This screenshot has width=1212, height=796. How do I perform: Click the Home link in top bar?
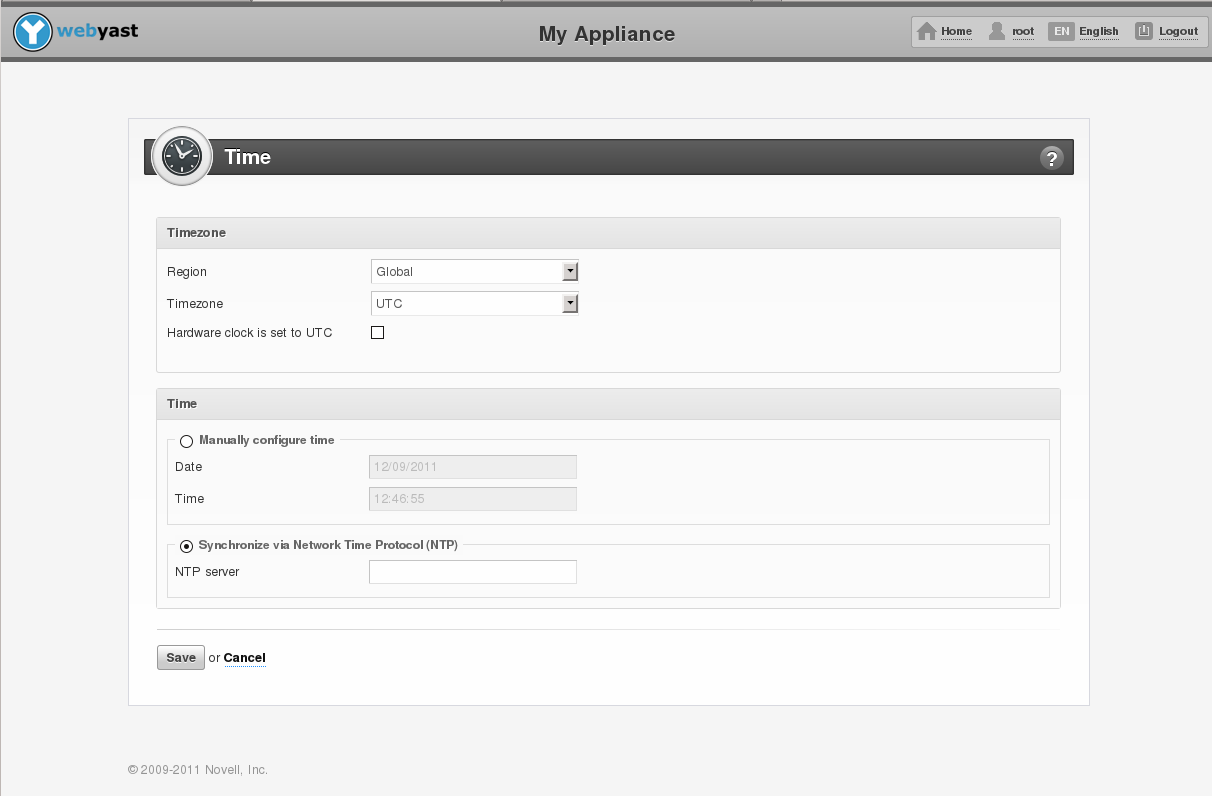(x=956, y=31)
